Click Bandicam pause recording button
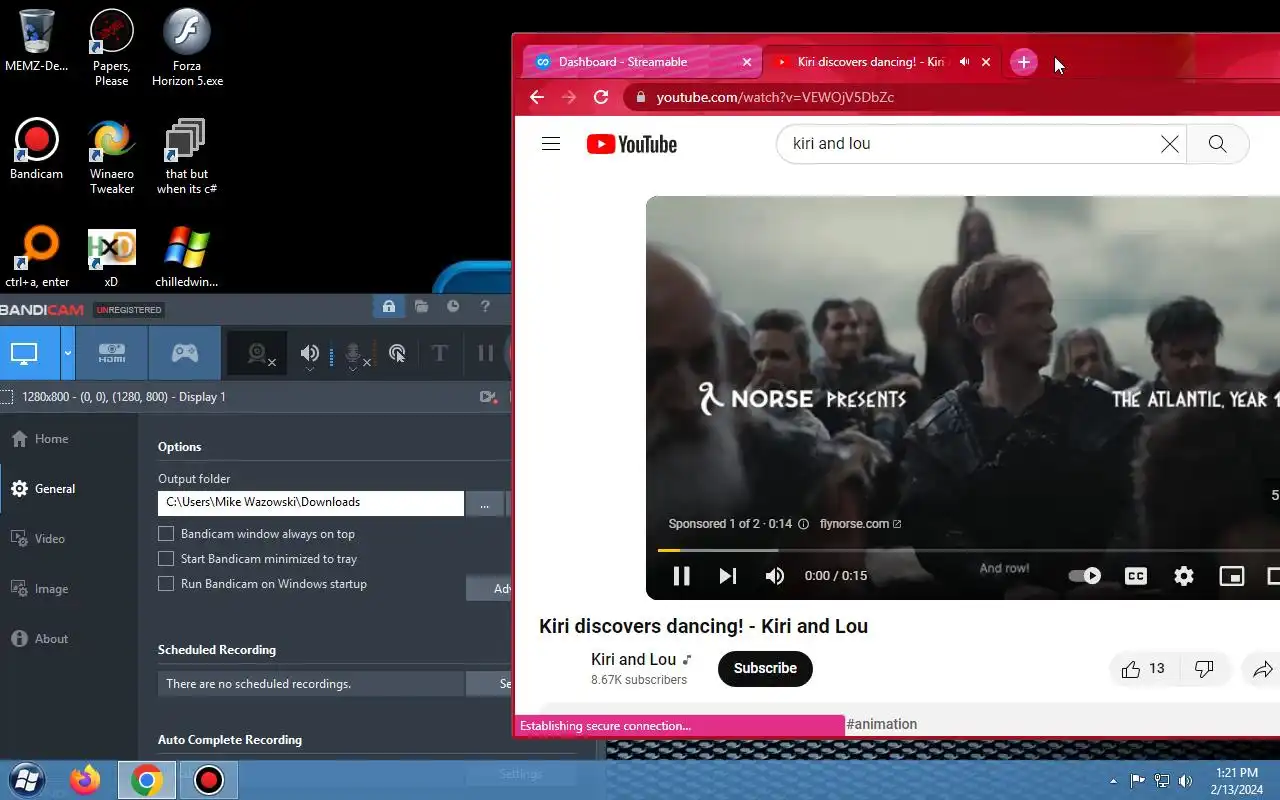Screen dimensions: 1280x800 [486, 353]
